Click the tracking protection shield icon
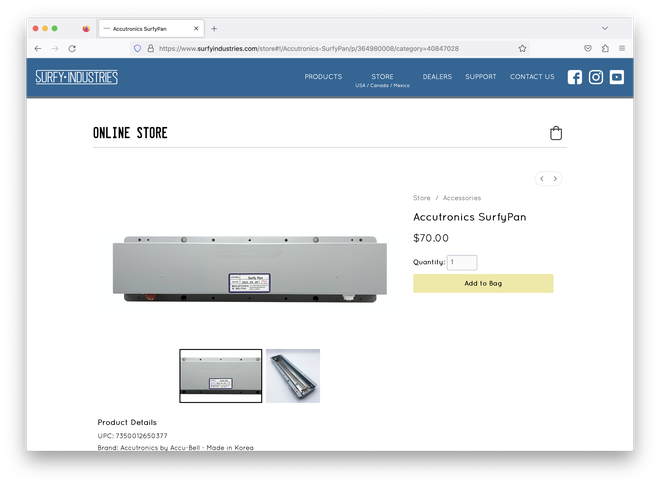The height and width of the screenshot is (486, 660). (x=137, y=48)
